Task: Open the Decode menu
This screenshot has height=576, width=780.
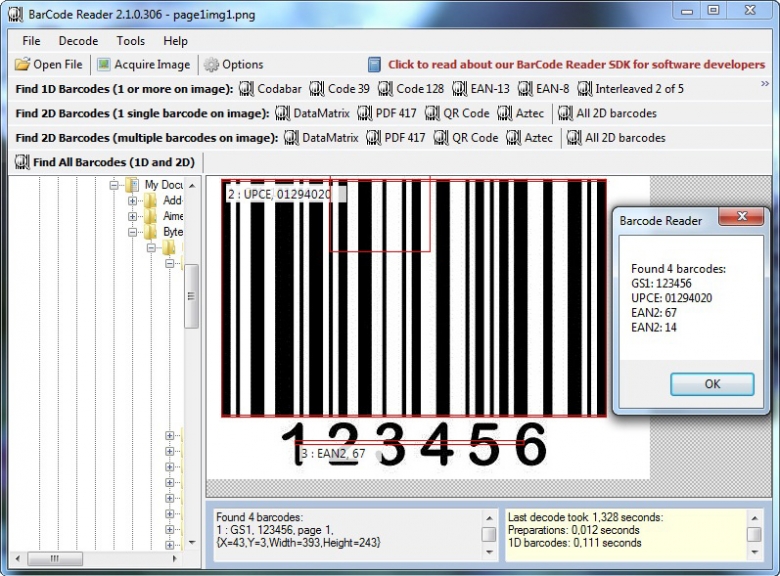Action: click(78, 41)
